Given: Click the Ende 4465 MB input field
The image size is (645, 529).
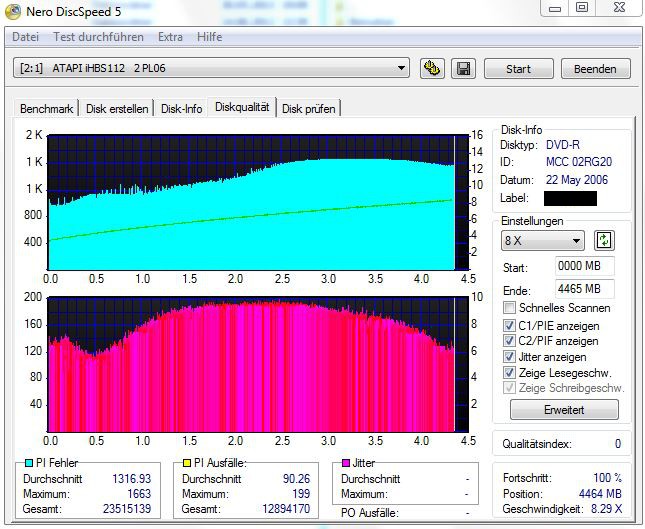Looking at the screenshot, I should [x=585, y=289].
